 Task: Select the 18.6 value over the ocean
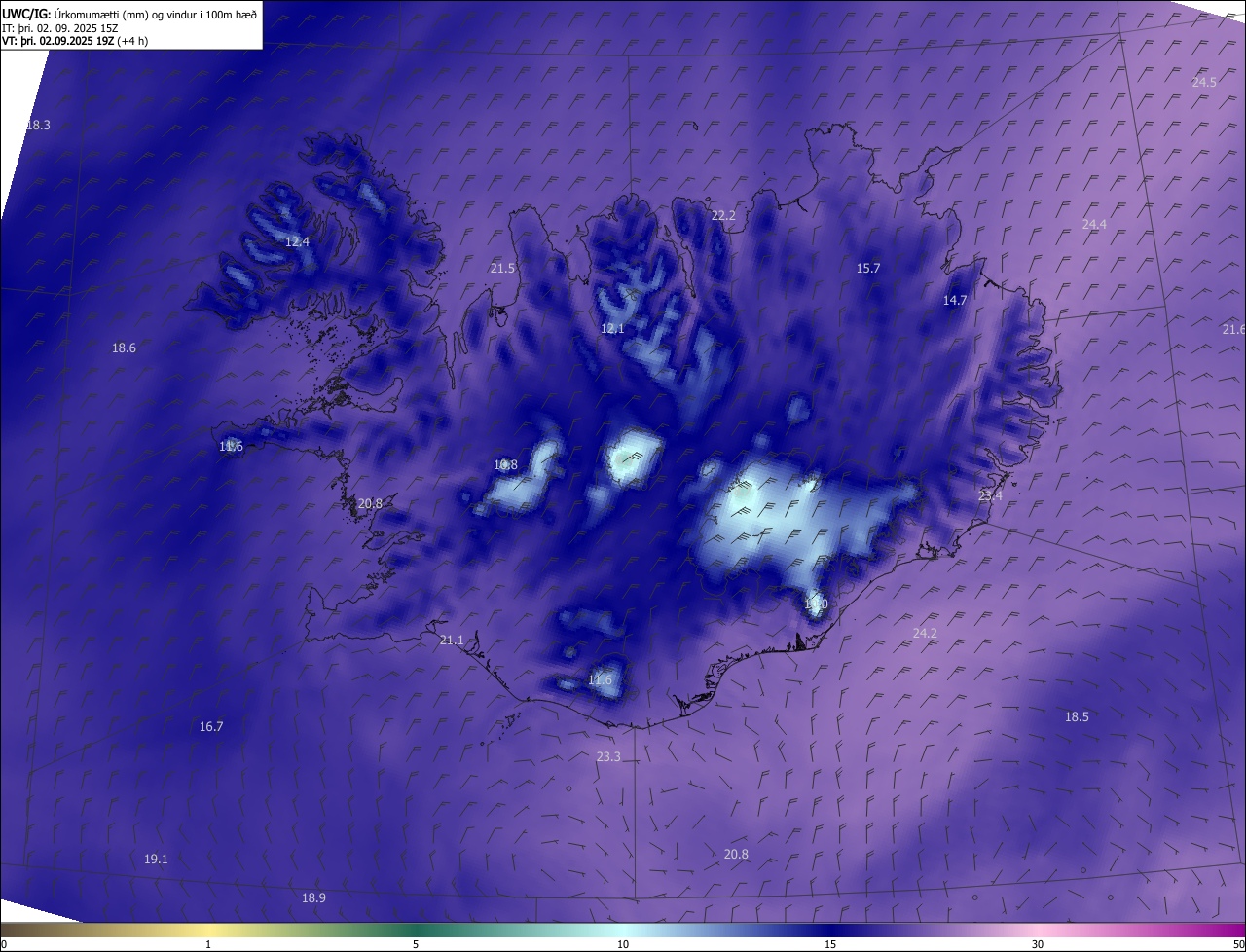coord(124,348)
